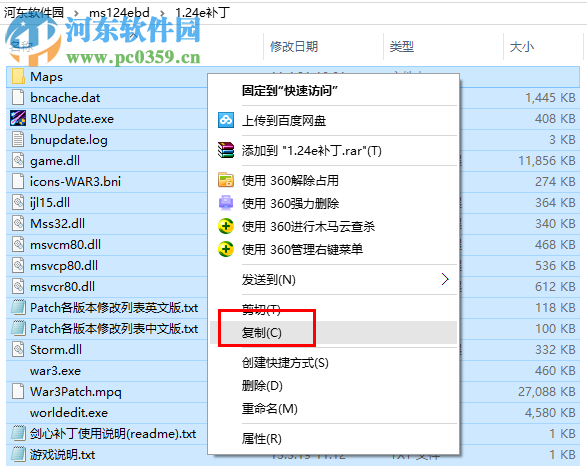Click the bnupdate.log file icon
This screenshot has height=472, width=587.
click(x=18, y=139)
